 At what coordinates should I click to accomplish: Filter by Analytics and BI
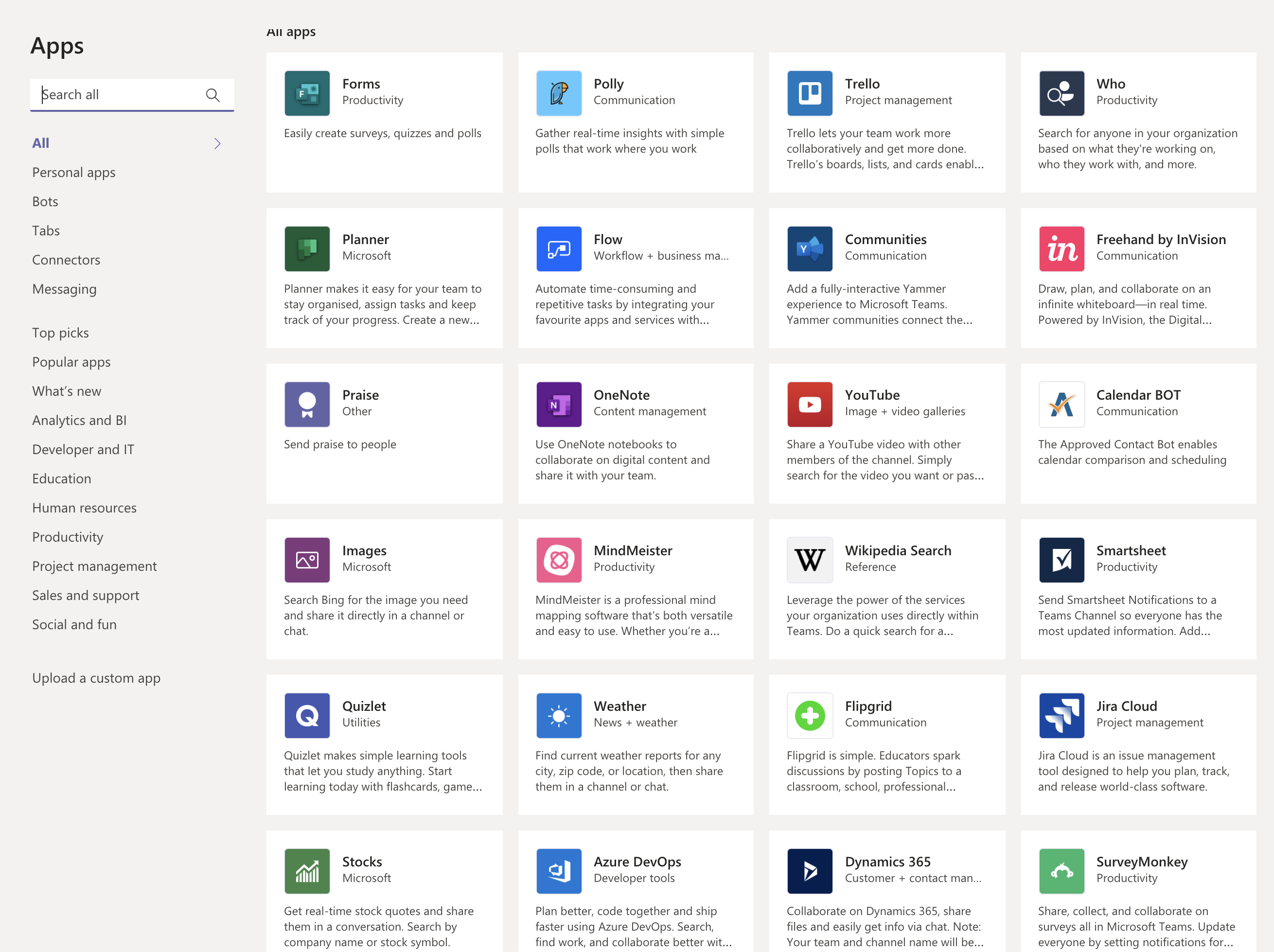pyautogui.click(x=79, y=421)
